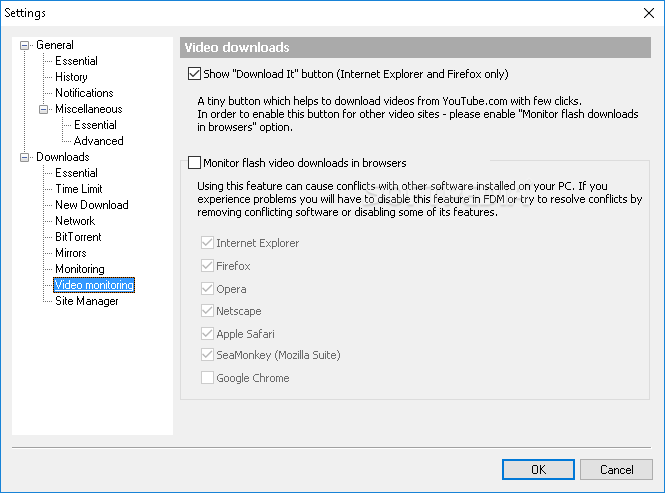The image size is (665, 493).
Task: Toggle the Internet Explorer checkbox
Action: pos(207,243)
